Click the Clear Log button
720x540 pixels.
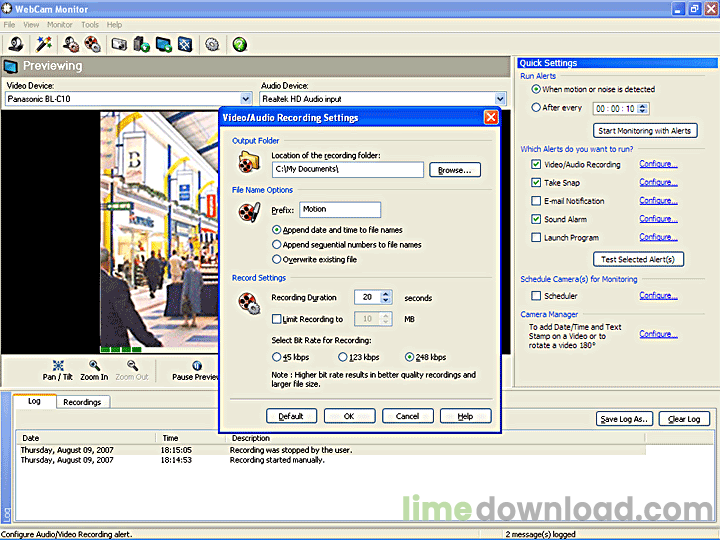click(x=684, y=419)
